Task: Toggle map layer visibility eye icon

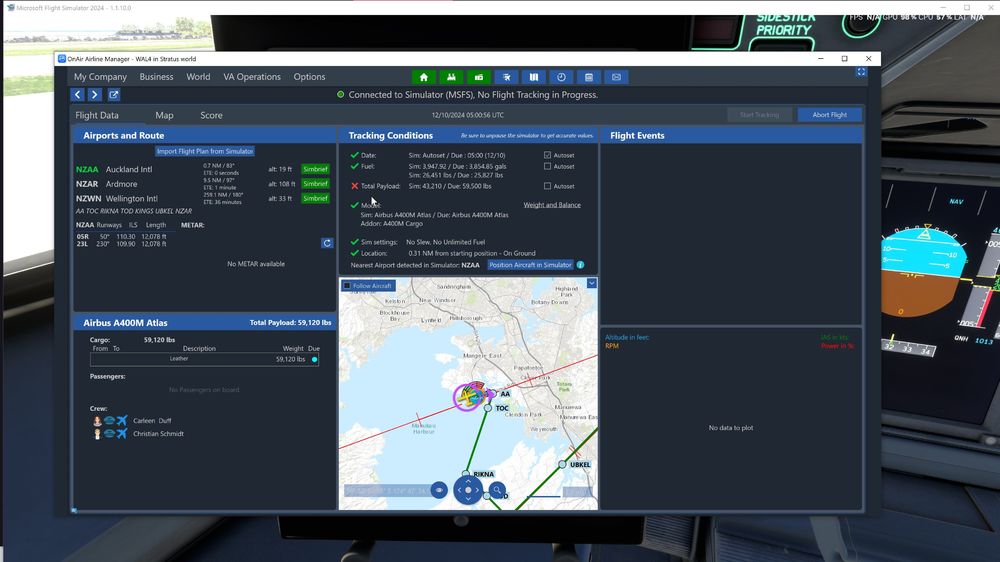Action: [x=439, y=490]
